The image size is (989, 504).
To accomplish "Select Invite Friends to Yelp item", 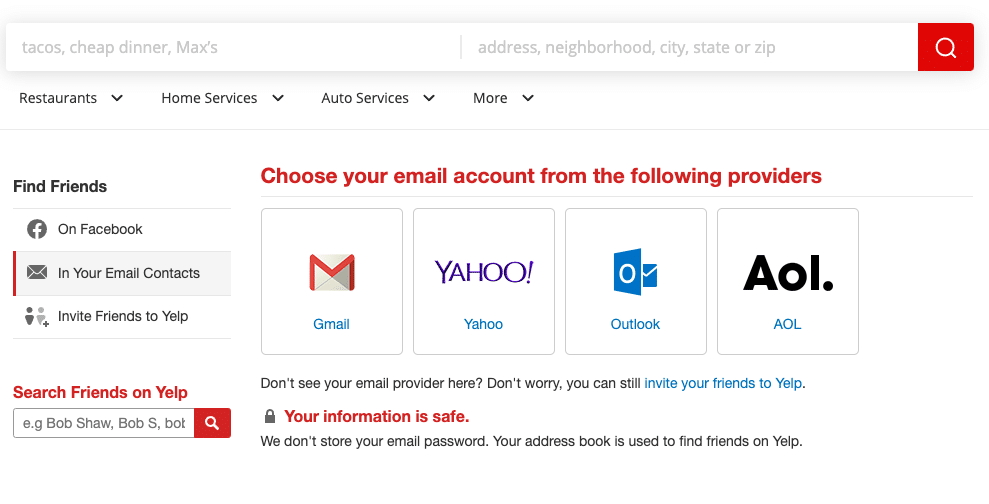I will [x=123, y=316].
